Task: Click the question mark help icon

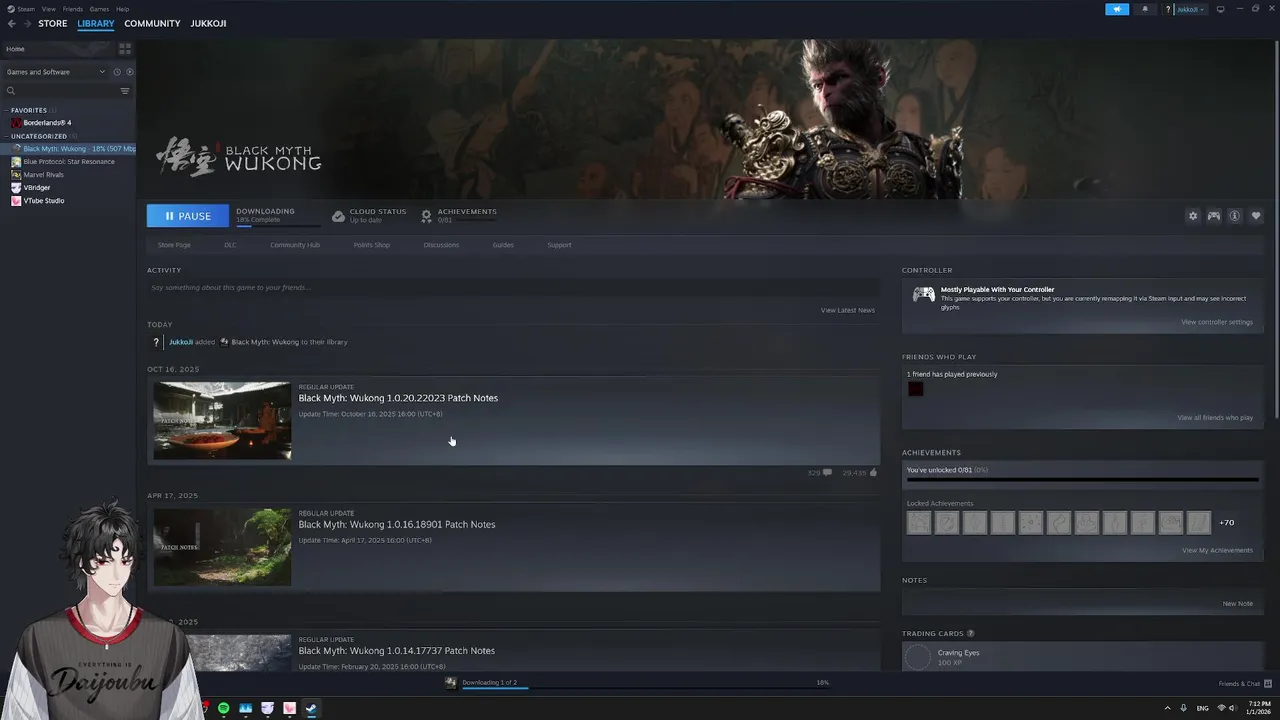Action: (1168, 9)
